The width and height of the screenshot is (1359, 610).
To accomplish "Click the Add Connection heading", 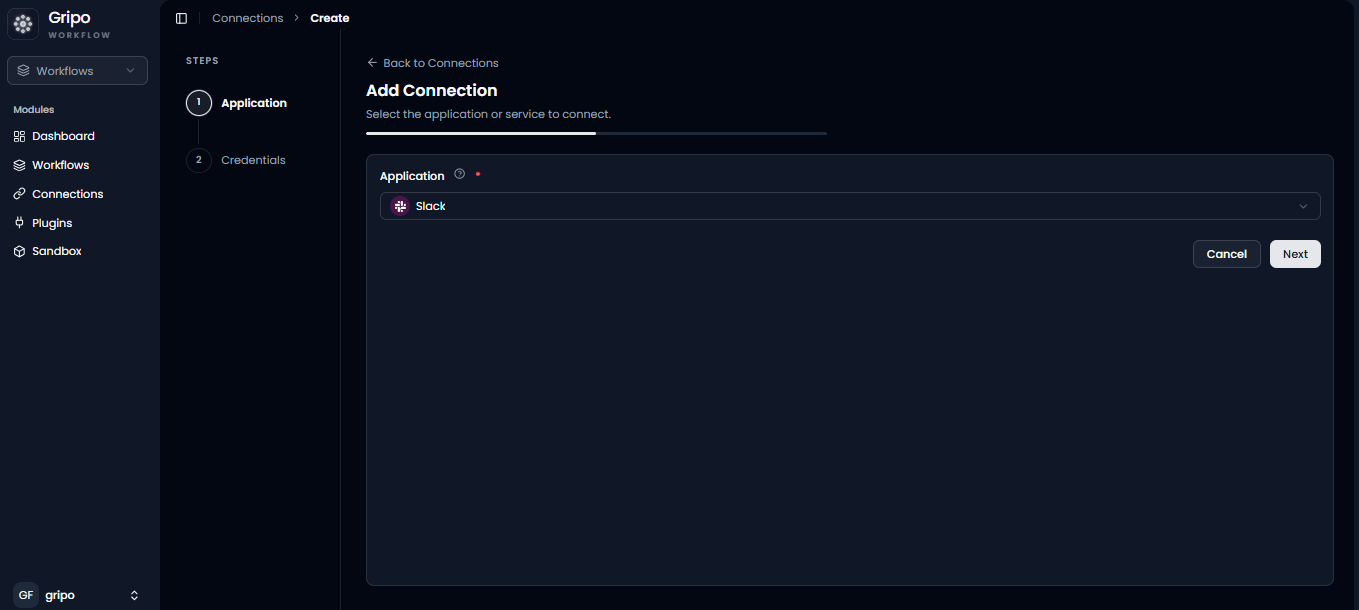I will (x=432, y=91).
